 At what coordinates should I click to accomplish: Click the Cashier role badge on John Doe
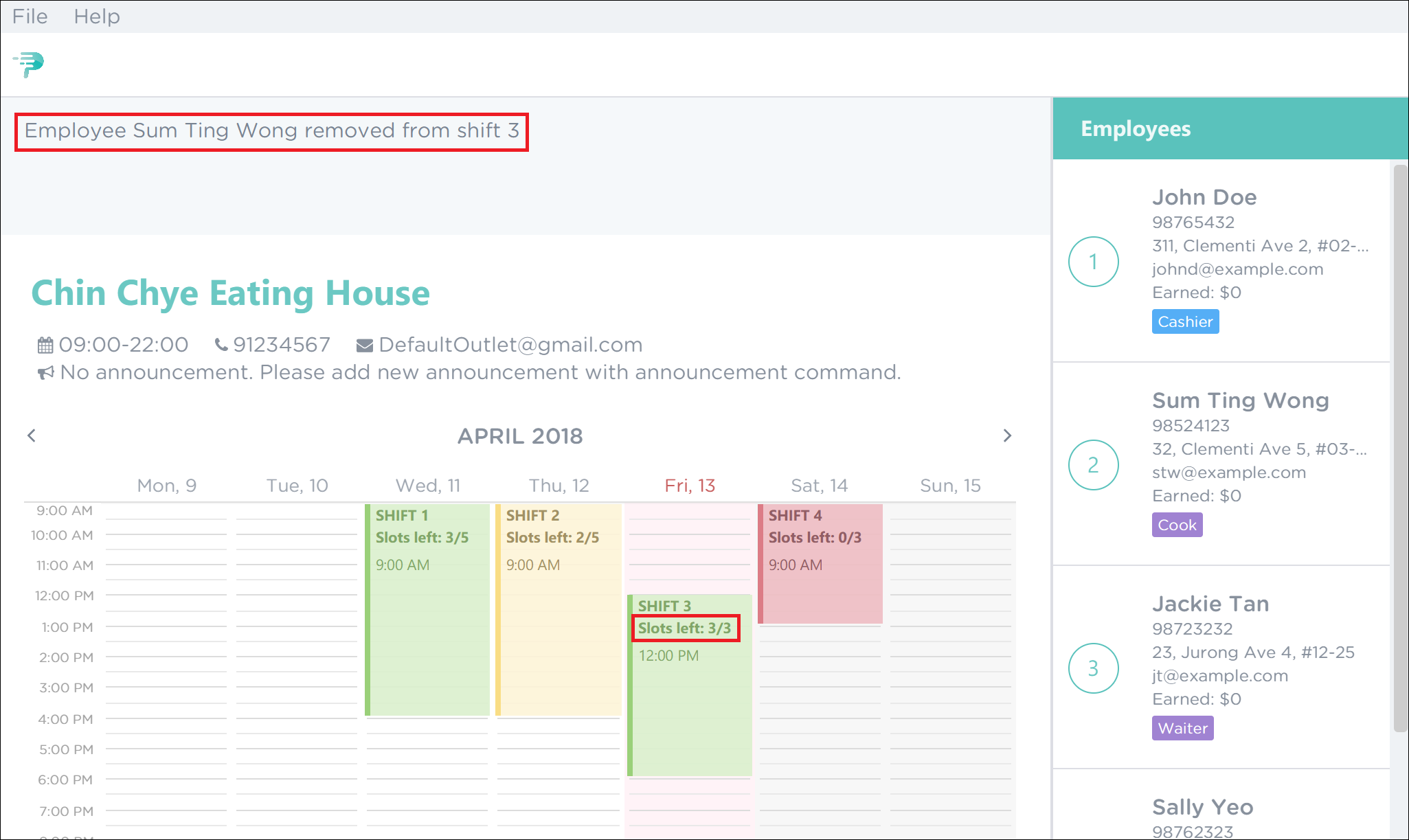(1185, 322)
